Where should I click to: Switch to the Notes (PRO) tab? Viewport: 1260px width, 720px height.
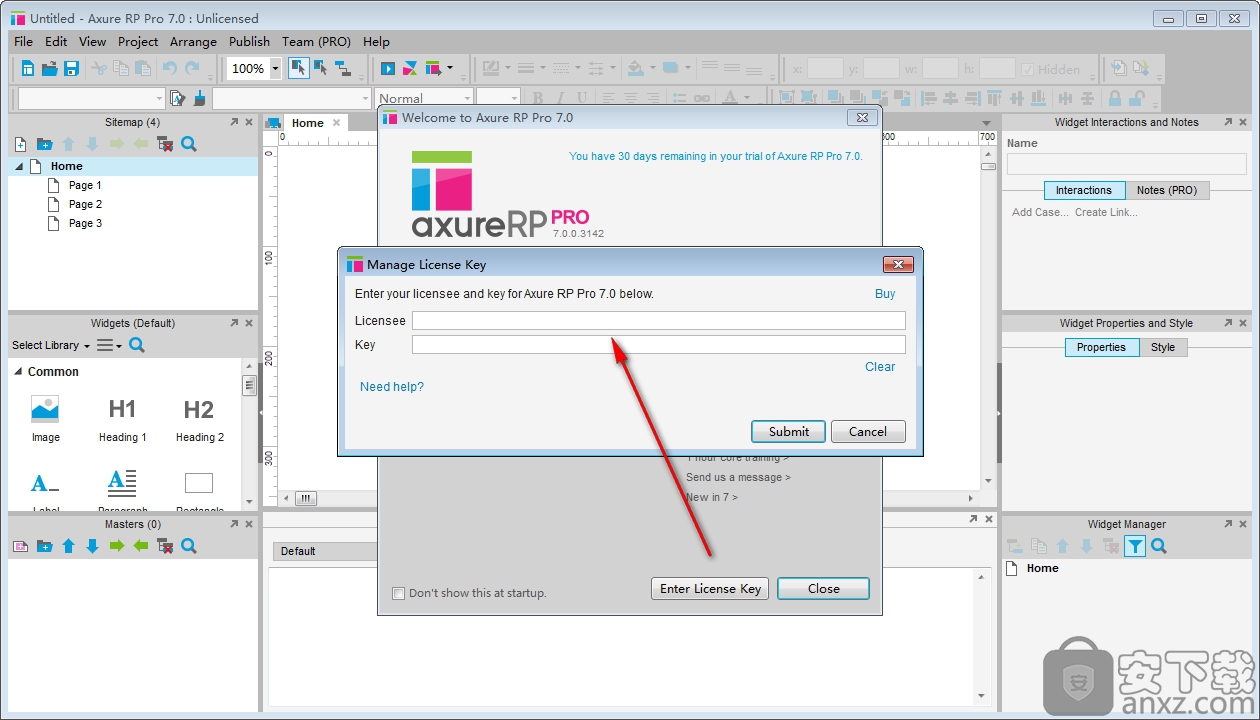coord(1167,190)
